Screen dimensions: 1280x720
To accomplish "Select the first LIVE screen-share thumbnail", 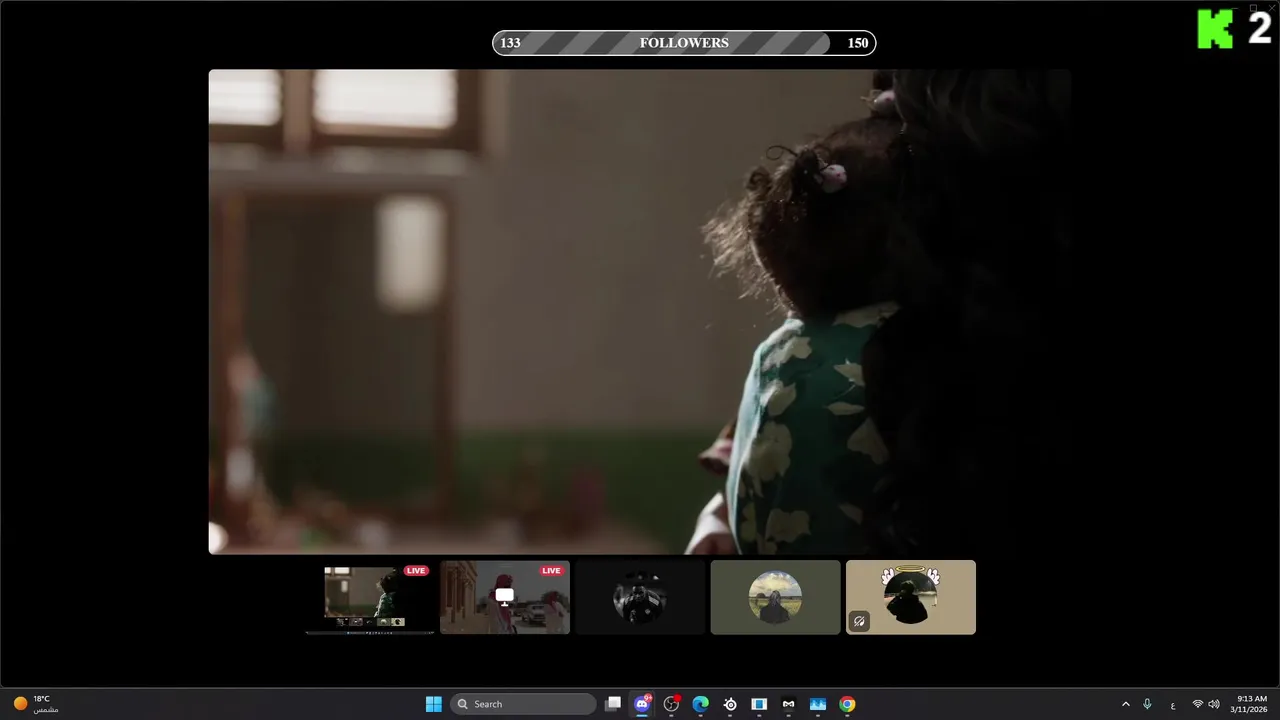I will 370,597.
